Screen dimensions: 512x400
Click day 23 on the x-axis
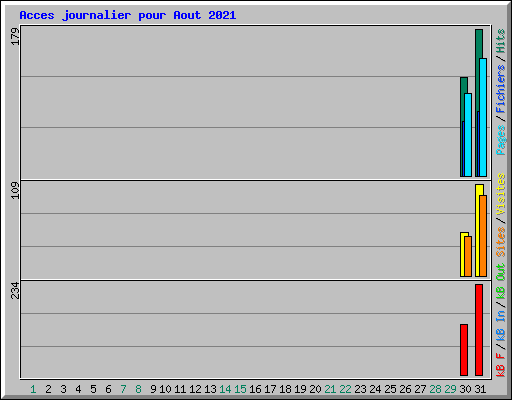coord(360,389)
